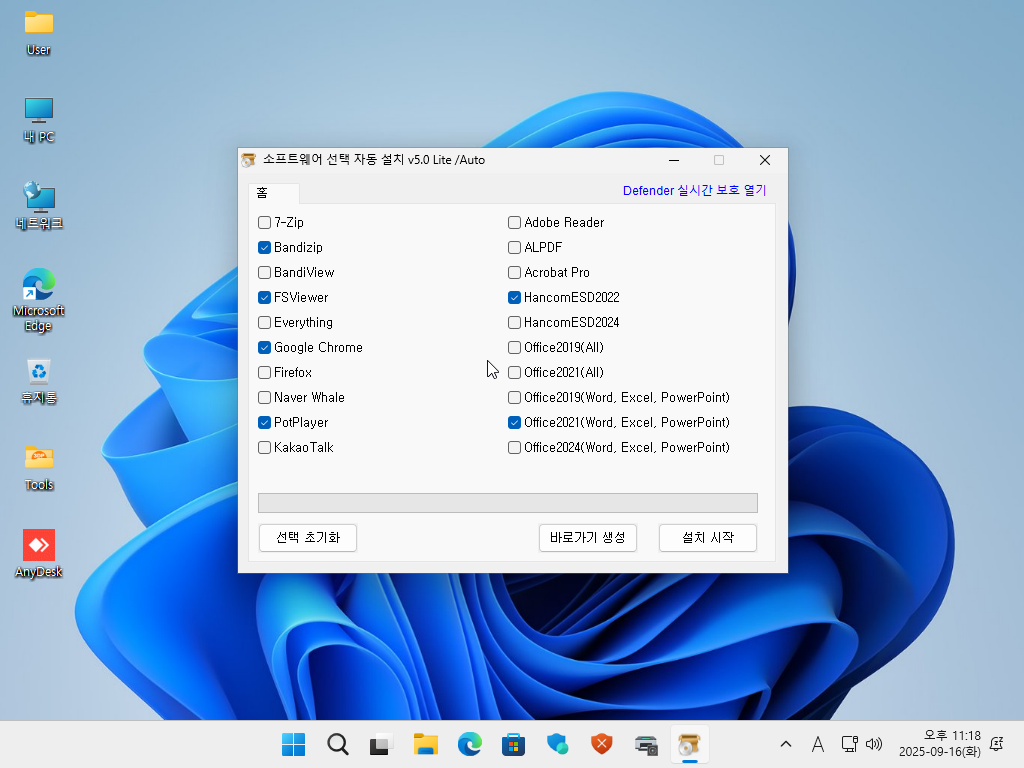
Task: Uncheck the FSViewer checkbox
Action: [264, 298]
